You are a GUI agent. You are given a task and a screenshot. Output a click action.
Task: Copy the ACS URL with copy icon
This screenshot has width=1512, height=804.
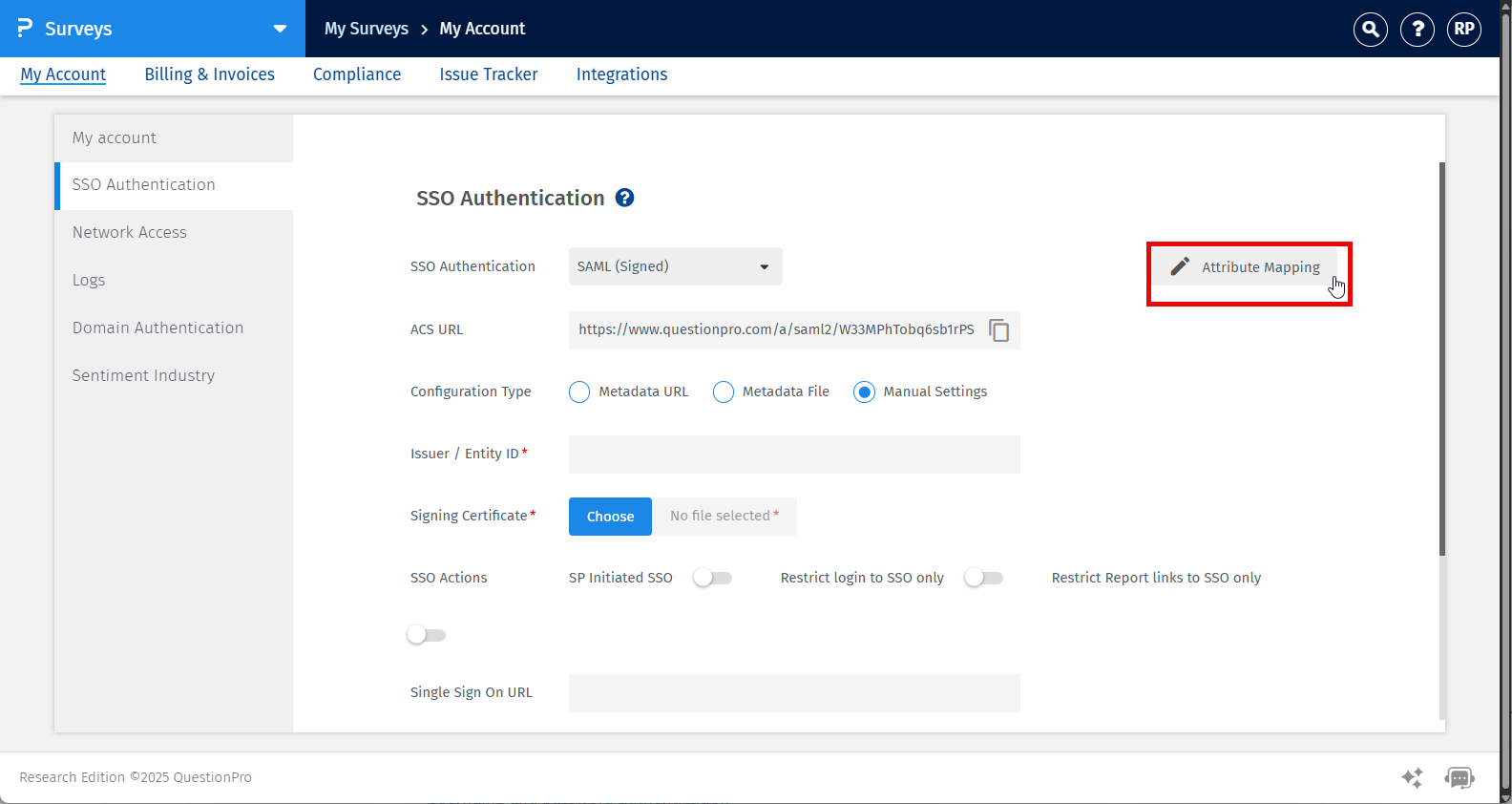[999, 330]
